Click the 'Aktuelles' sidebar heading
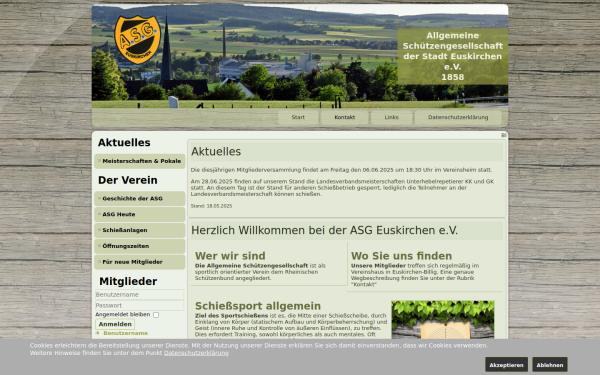The width and height of the screenshot is (600, 375). pyautogui.click(x=124, y=143)
